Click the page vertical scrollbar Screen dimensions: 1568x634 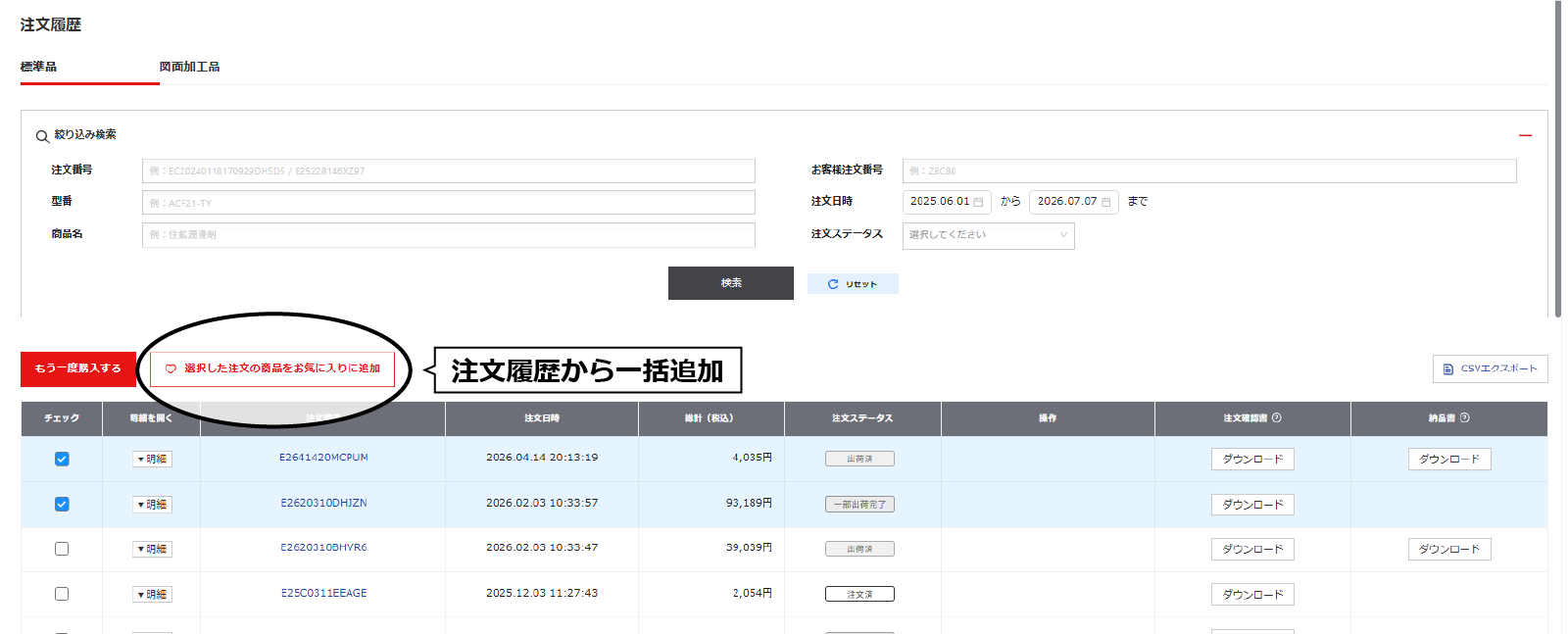pos(1558,159)
